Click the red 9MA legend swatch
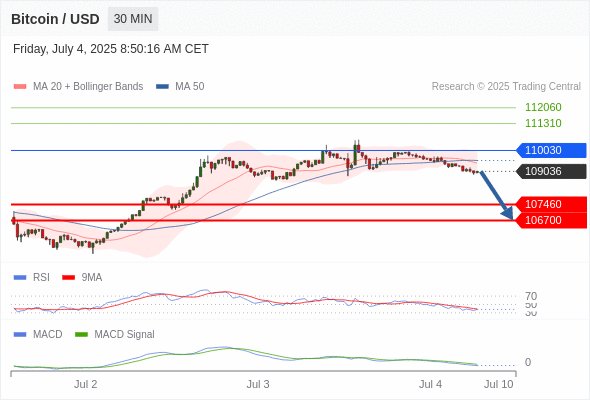Viewport: 590px width, 400px height. click(x=68, y=277)
